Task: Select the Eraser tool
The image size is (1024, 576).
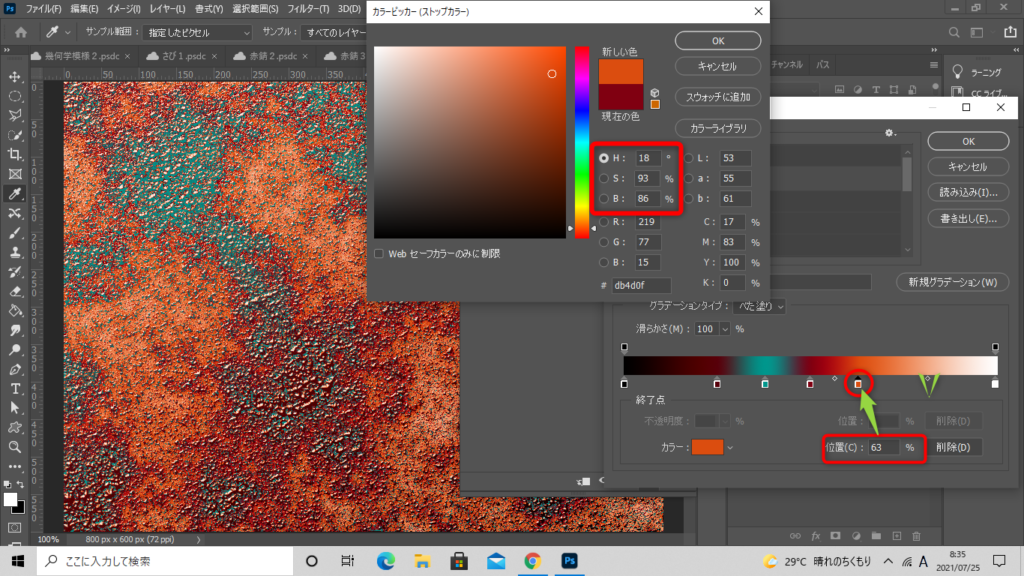Action: coord(14,292)
